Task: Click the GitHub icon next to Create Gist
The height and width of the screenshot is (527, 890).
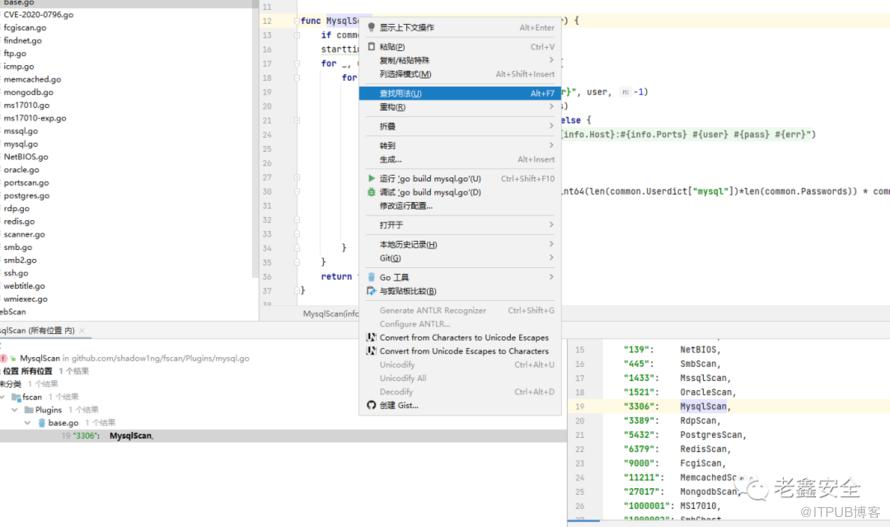Action: tap(372, 405)
